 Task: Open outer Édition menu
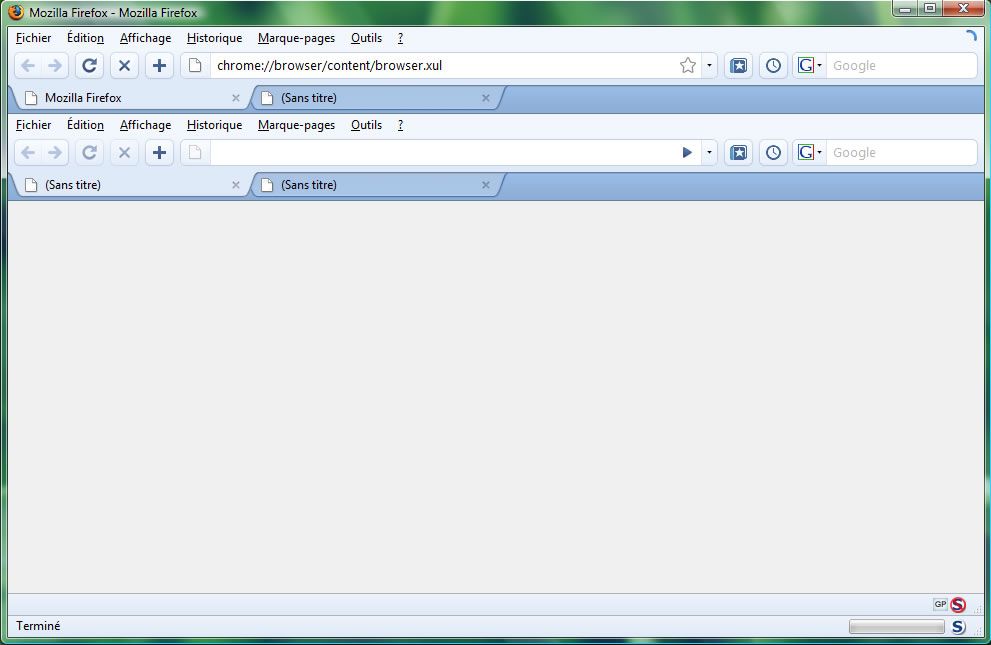click(85, 38)
